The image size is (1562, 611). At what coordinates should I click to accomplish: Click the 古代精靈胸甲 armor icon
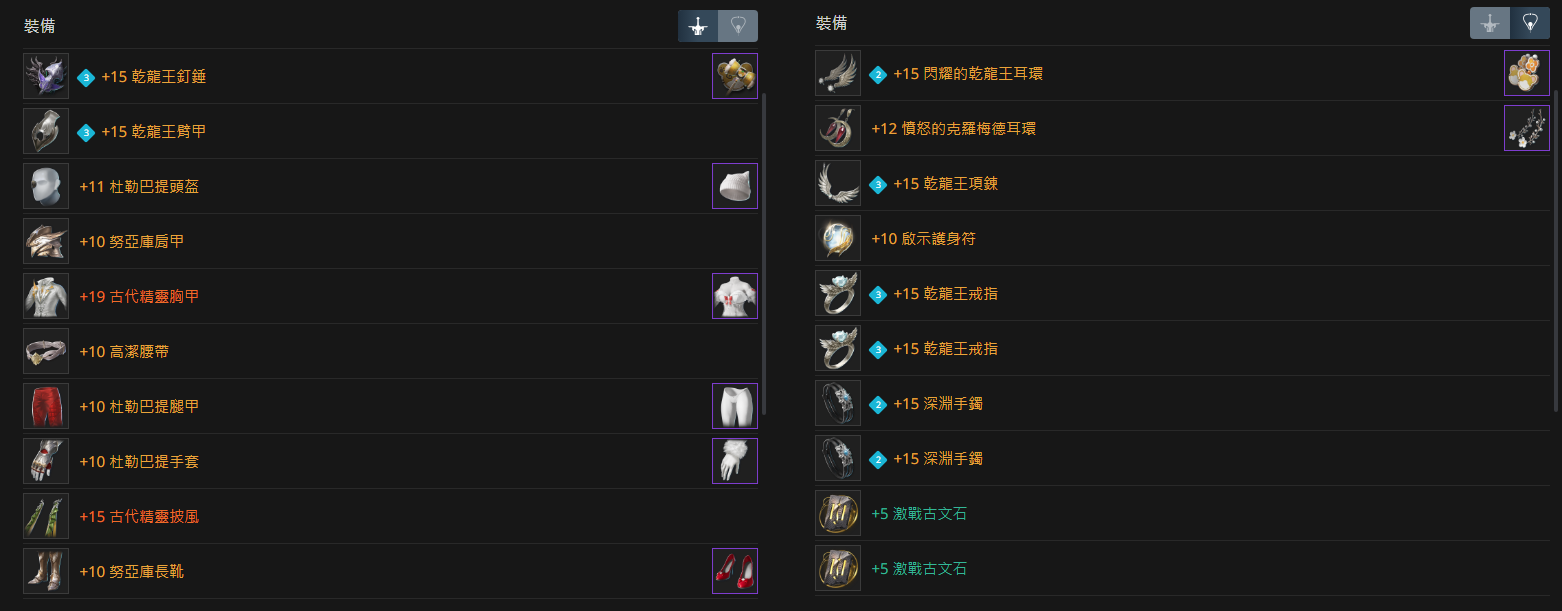click(46, 296)
